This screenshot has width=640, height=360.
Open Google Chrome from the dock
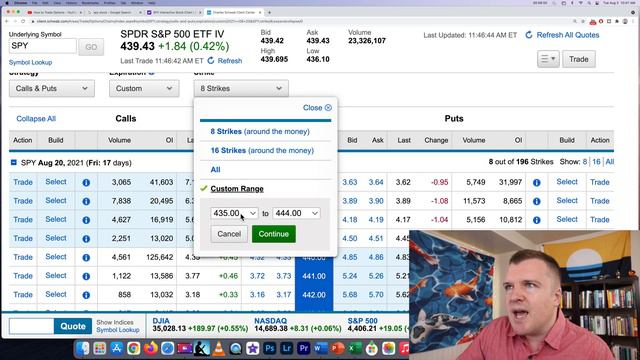[x=133, y=348]
